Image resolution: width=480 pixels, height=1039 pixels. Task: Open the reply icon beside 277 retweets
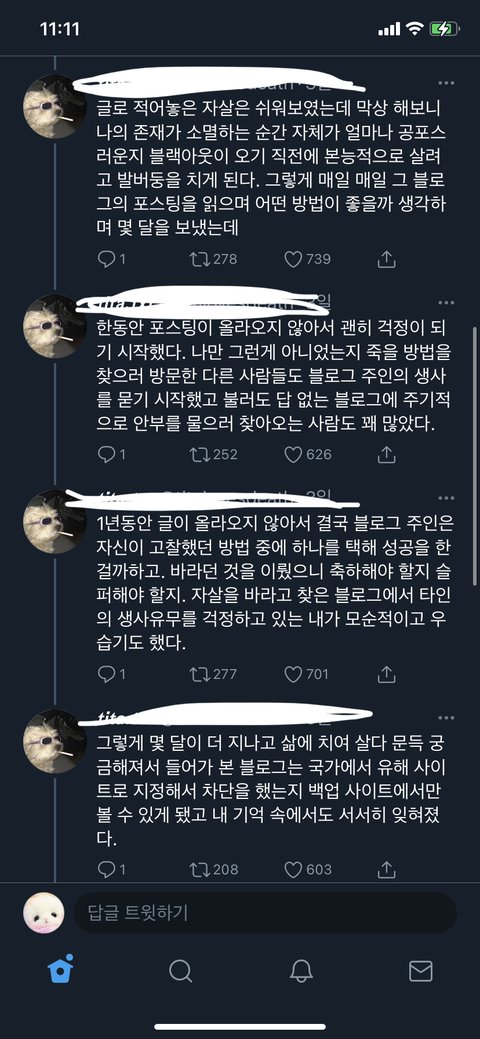pyautogui.click(x=107, y=674)
